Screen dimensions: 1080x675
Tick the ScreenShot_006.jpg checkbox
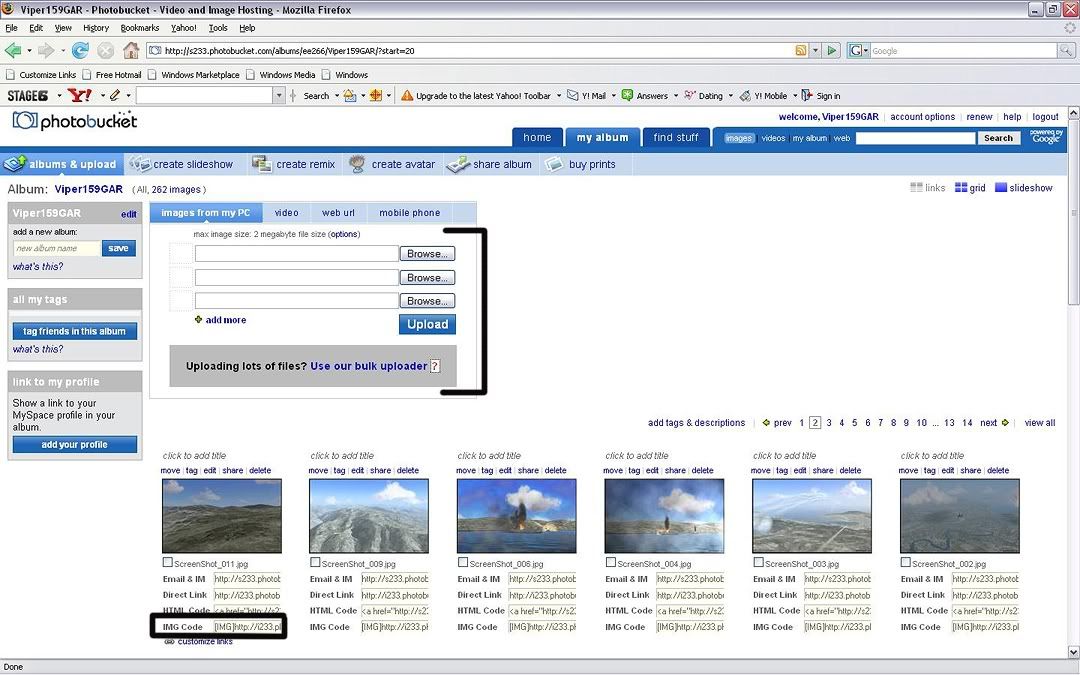click(463, 563)
